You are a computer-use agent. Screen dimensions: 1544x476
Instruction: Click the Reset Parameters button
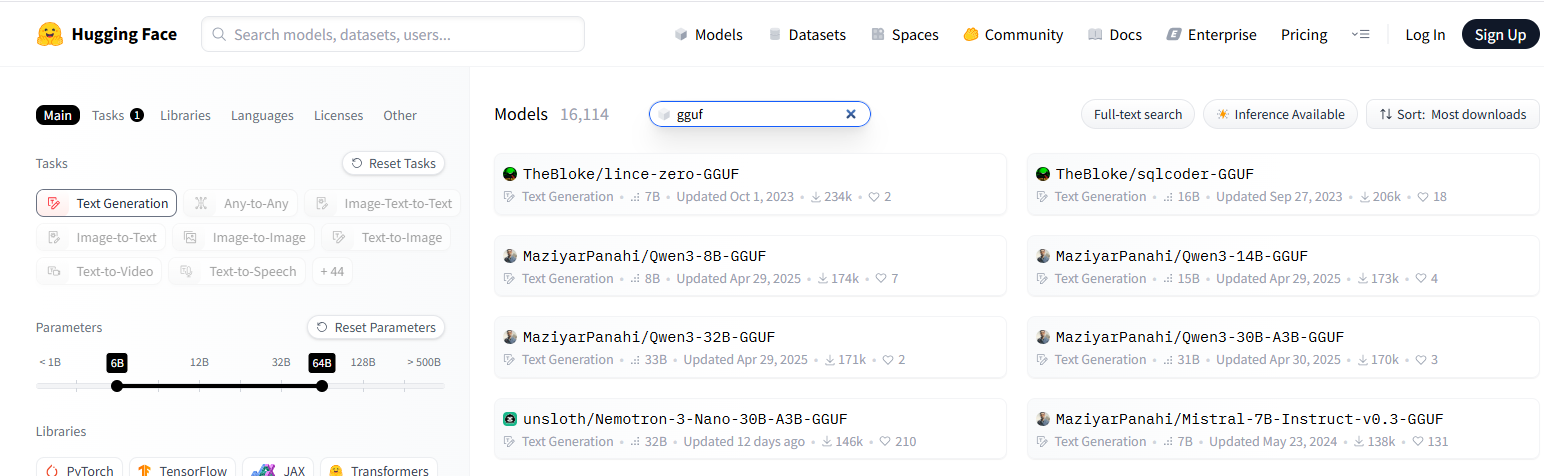376,327
